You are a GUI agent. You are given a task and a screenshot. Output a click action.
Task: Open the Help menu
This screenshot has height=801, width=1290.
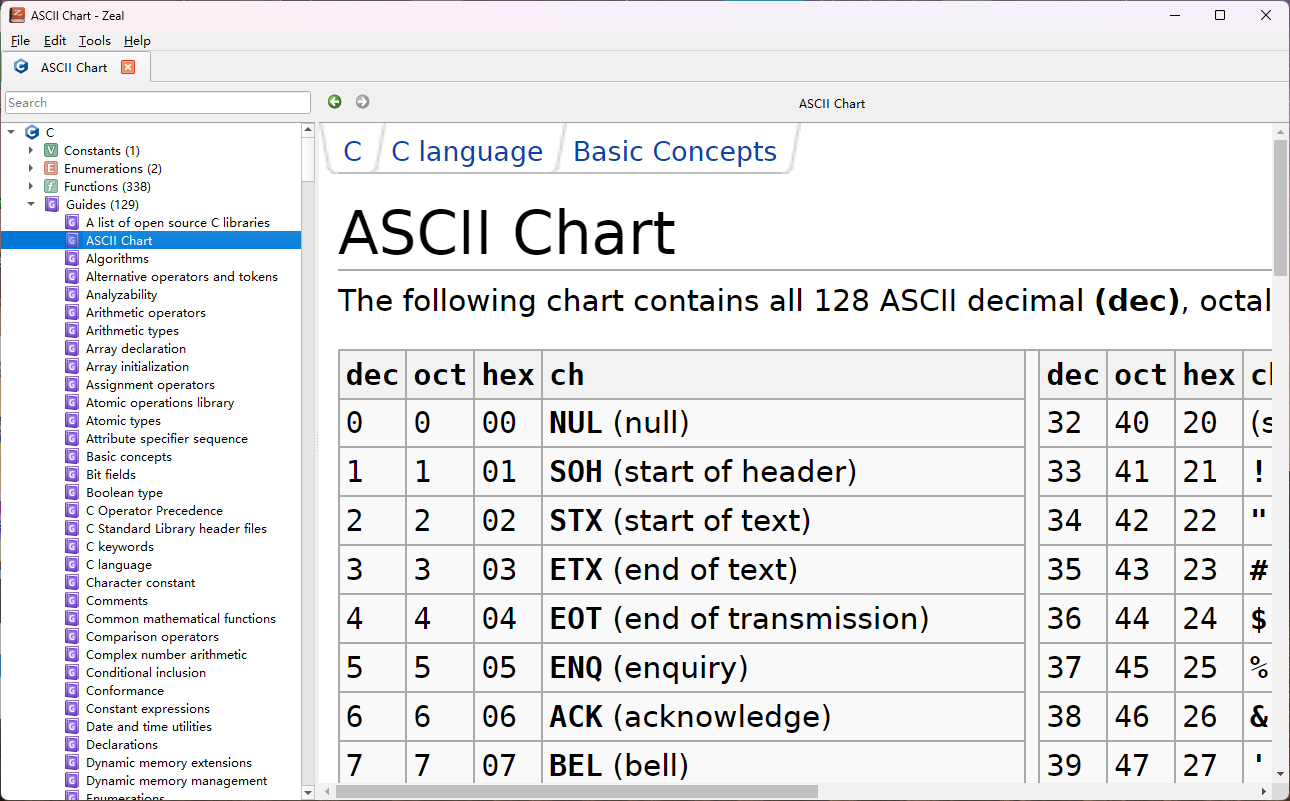[x=137, y=41]
